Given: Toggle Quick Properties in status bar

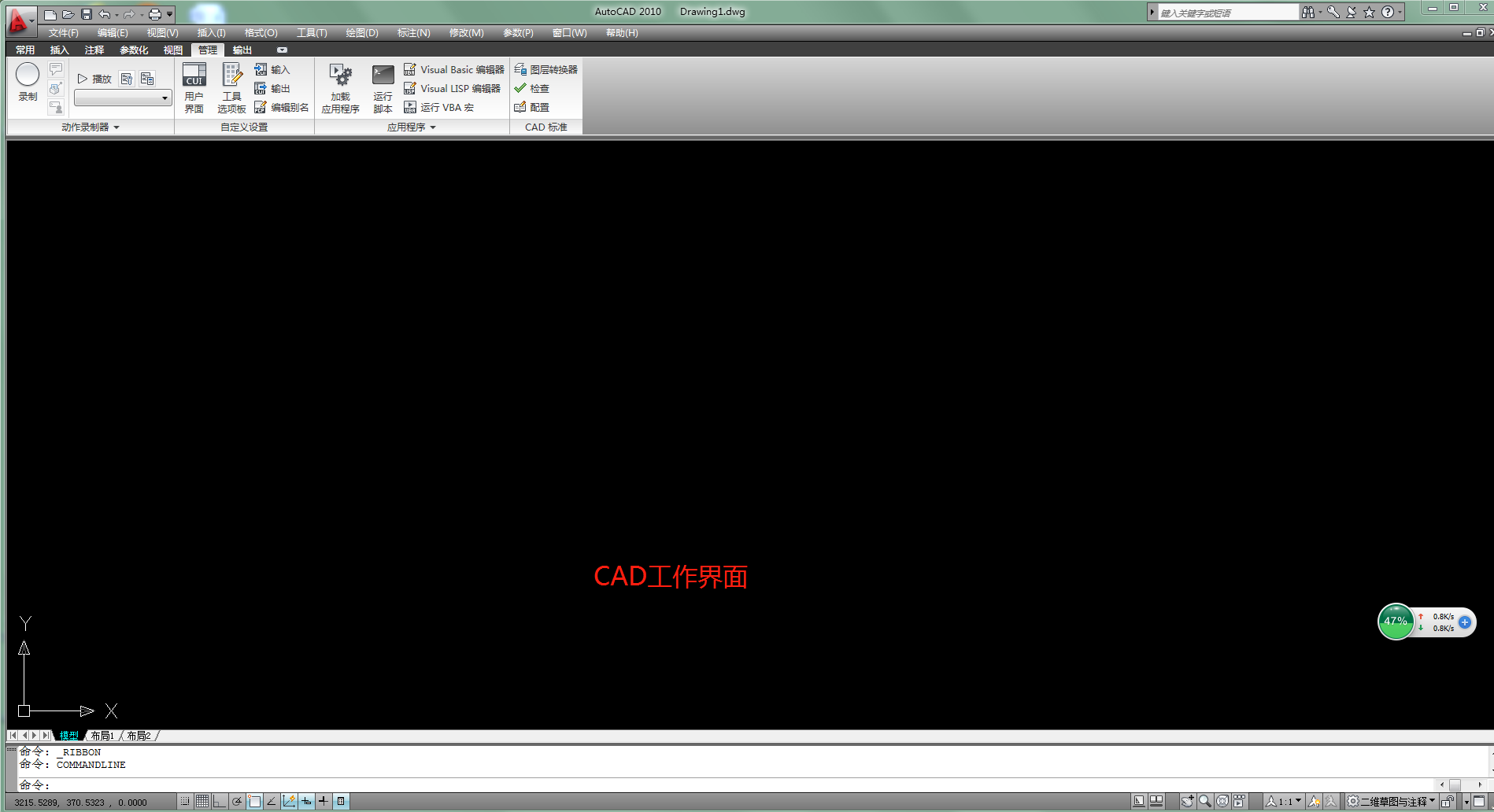Looking at the screenshot, I should (x=341, y=801).
